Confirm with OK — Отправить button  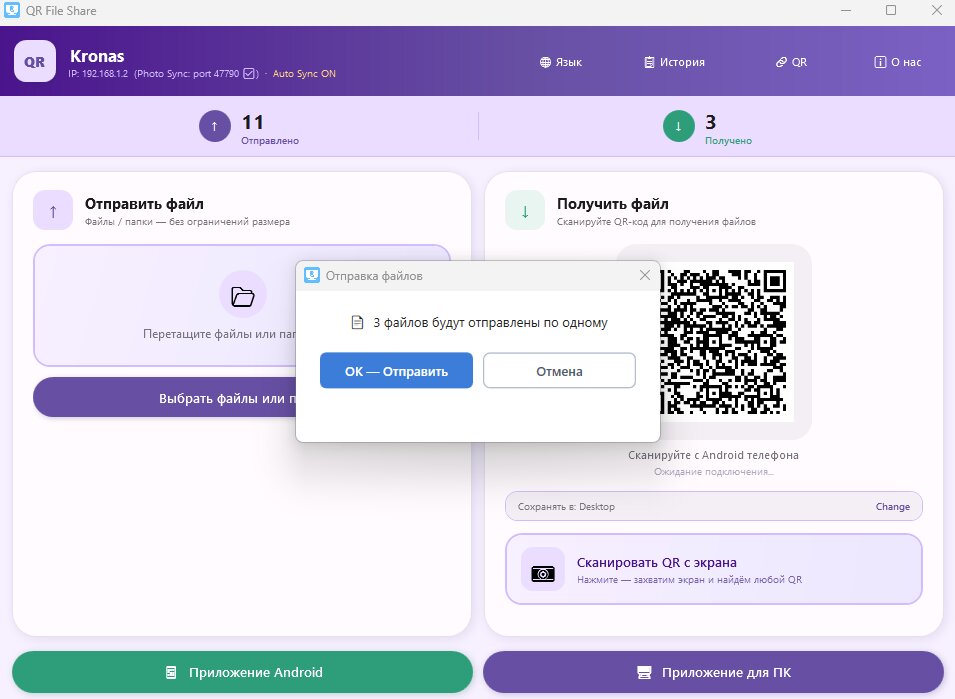pos(396,371)
